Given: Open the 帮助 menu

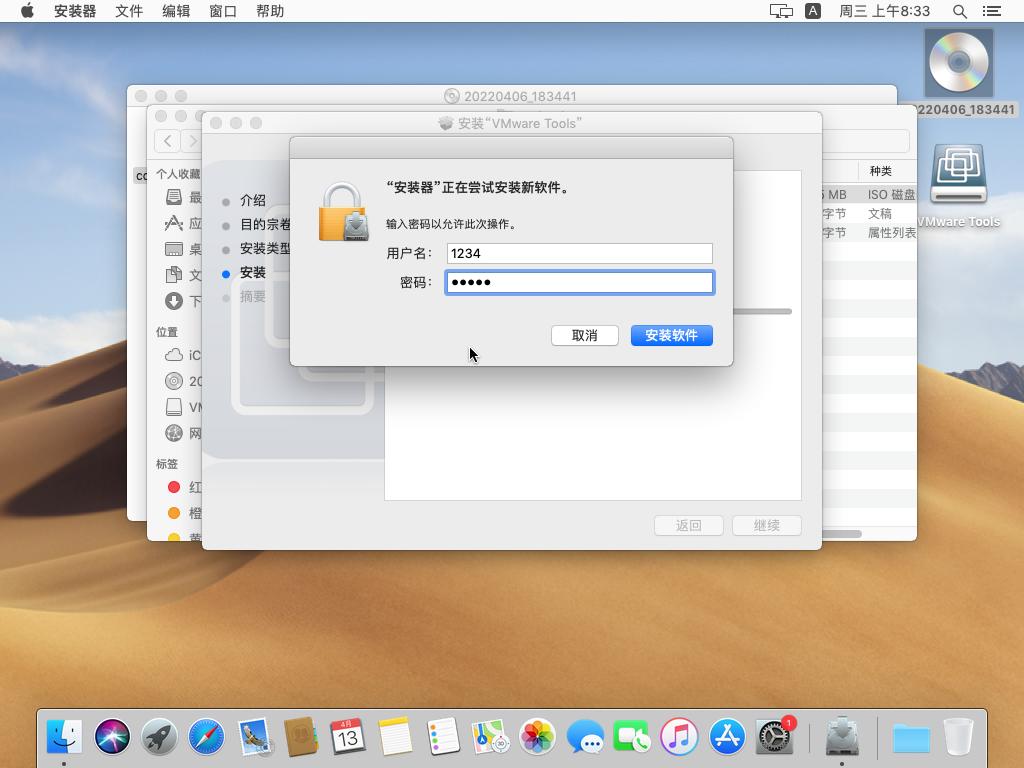Looking at the screenshot, I should [270, 11].
